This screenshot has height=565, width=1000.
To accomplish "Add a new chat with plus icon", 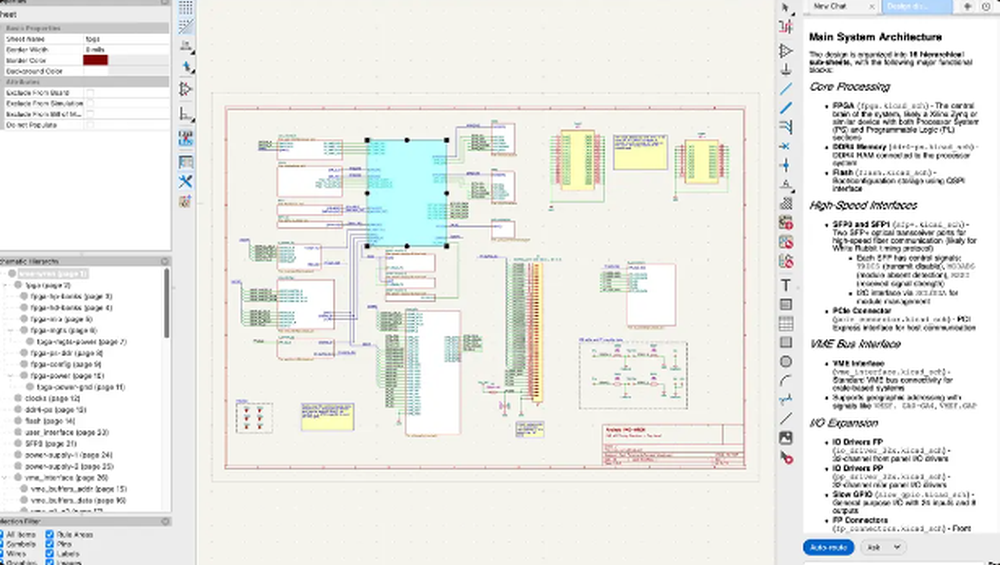I will pos(967,6).
